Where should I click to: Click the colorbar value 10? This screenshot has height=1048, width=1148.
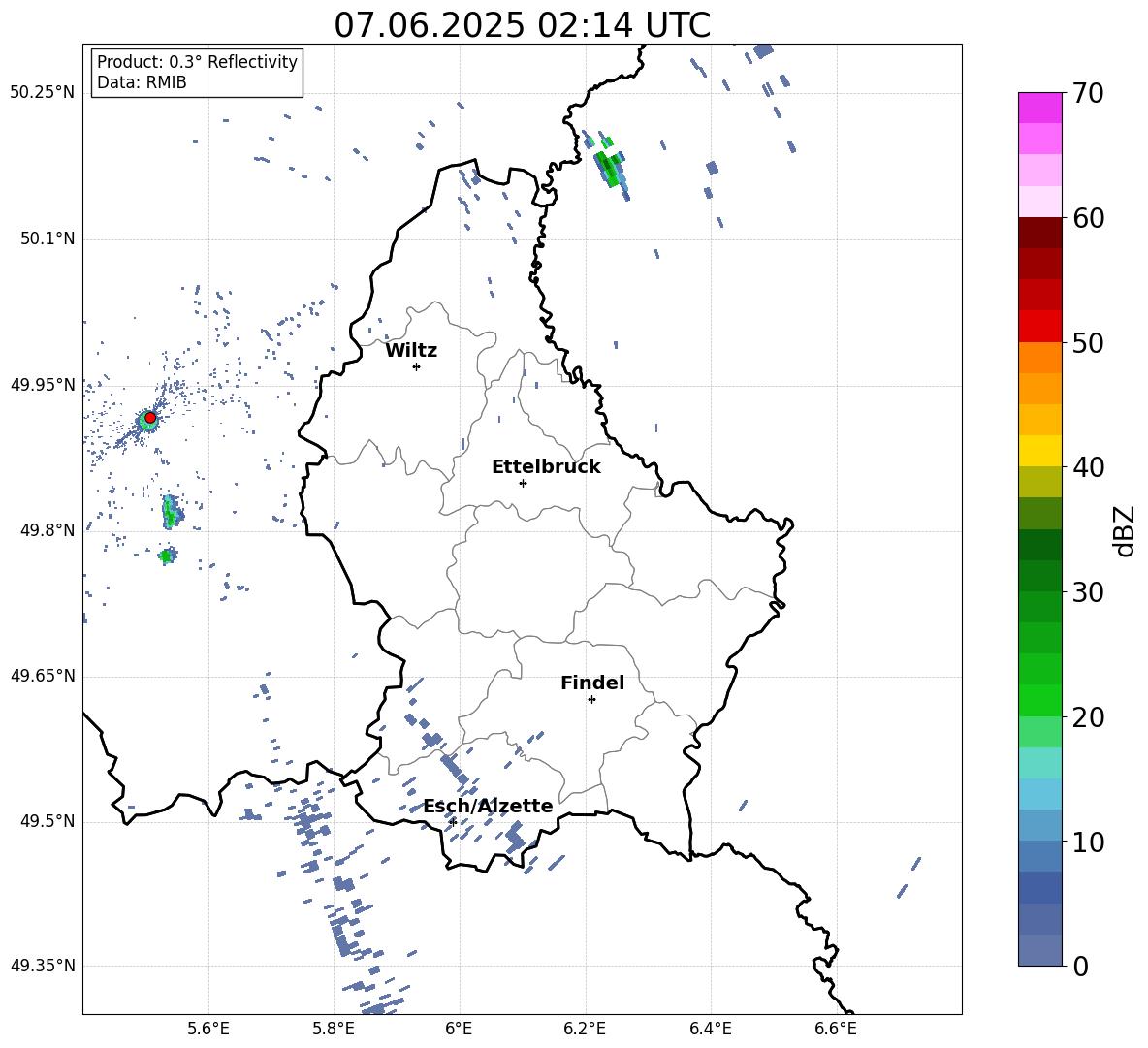point(1089,842)
